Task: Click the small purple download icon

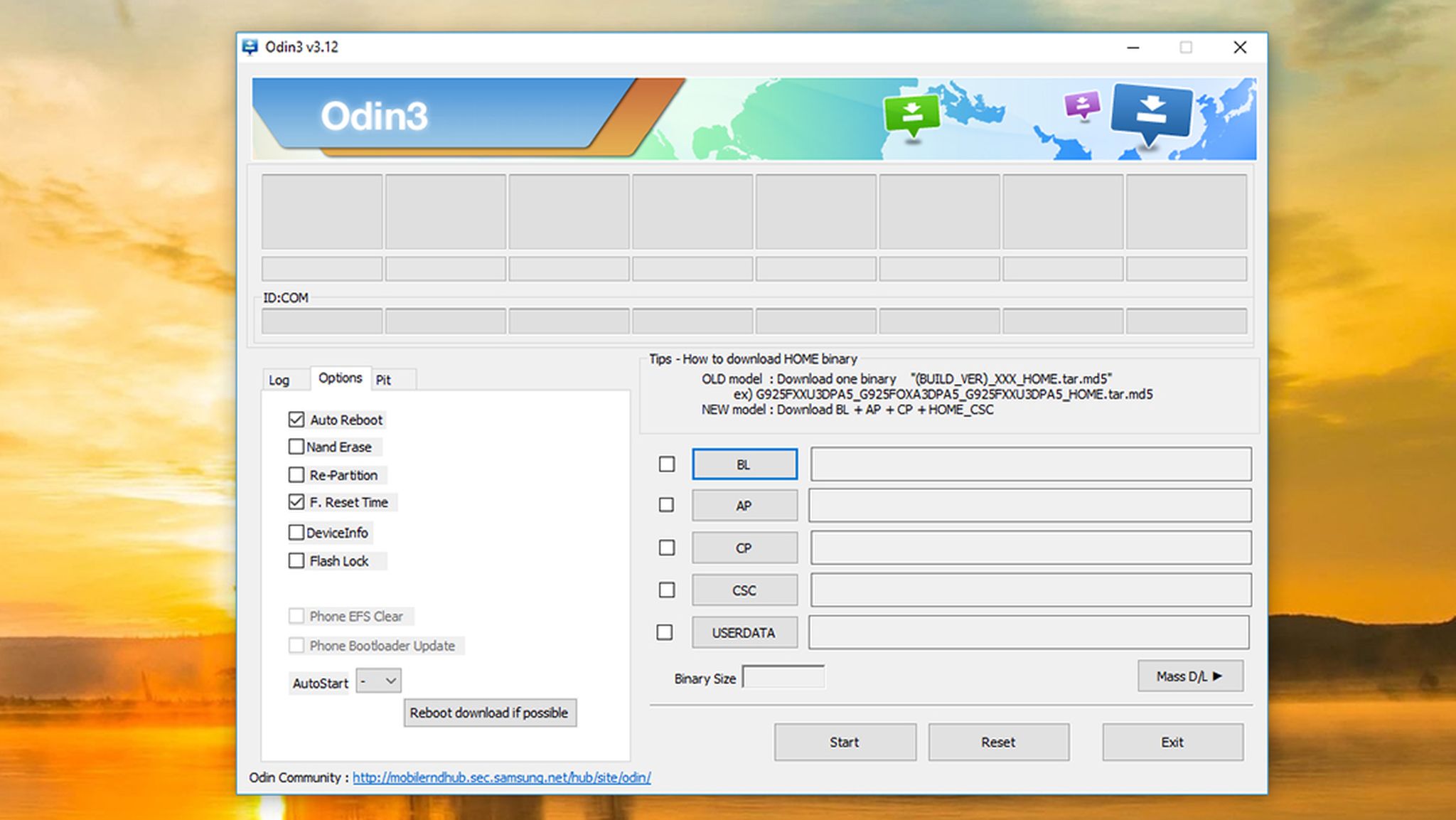Action: tap(1081, 105)
